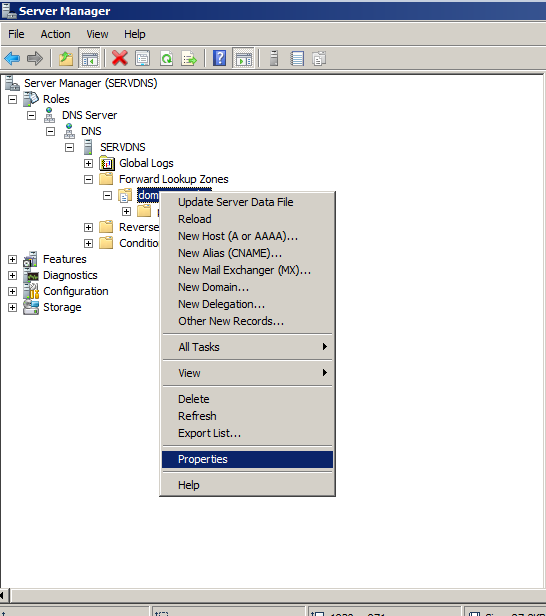Choose Refresh in the context menu
This screenshot has width=546, height=616.
(247, 416)
